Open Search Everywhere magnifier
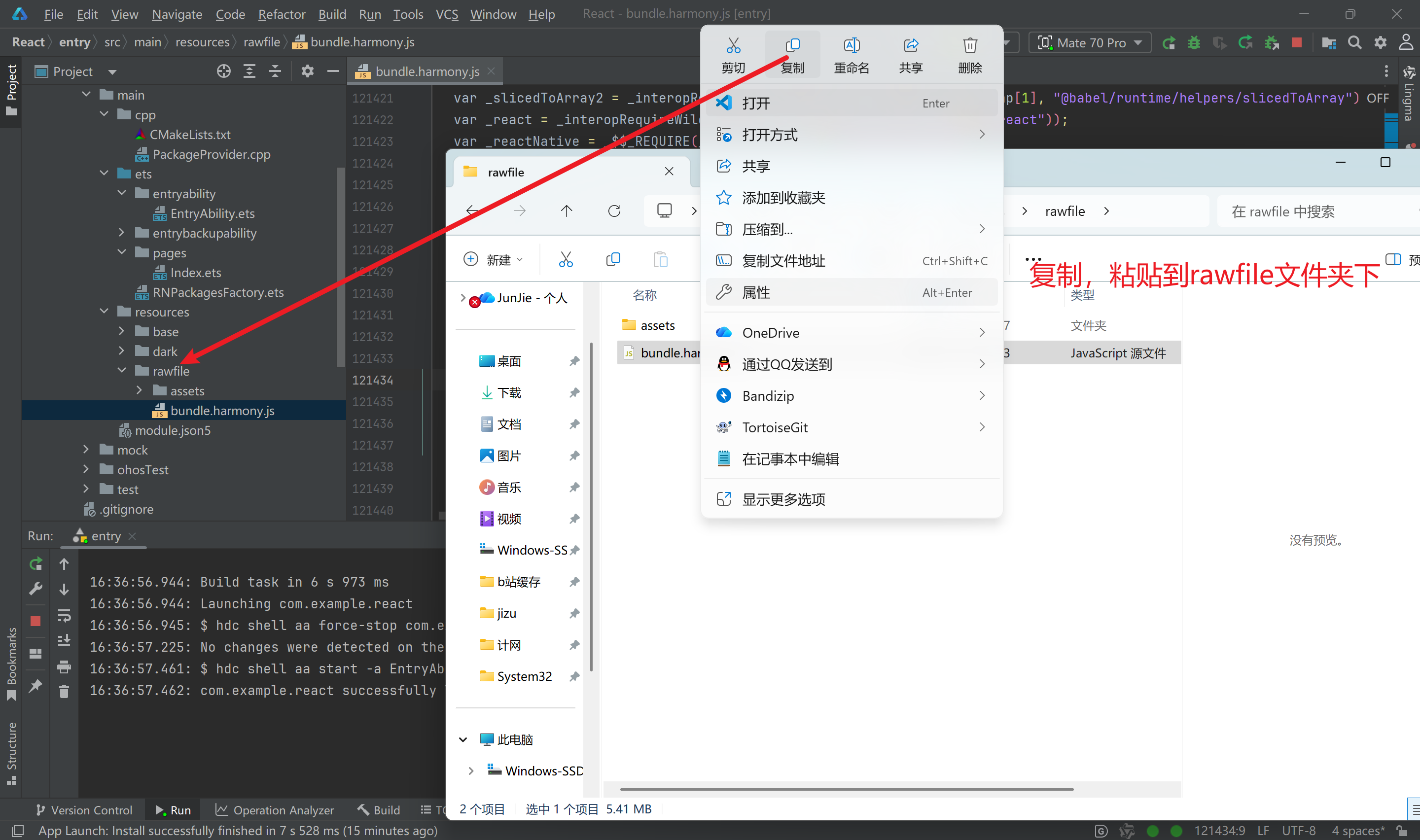The width and height of the screenshot is (1420, 840). [1355, 42]
